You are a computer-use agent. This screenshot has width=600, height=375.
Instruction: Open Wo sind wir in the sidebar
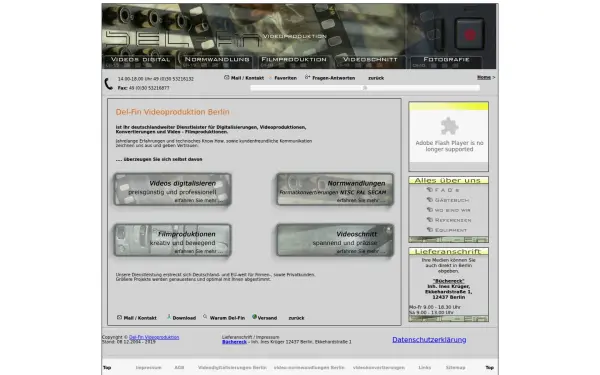(x=453, y=210)
